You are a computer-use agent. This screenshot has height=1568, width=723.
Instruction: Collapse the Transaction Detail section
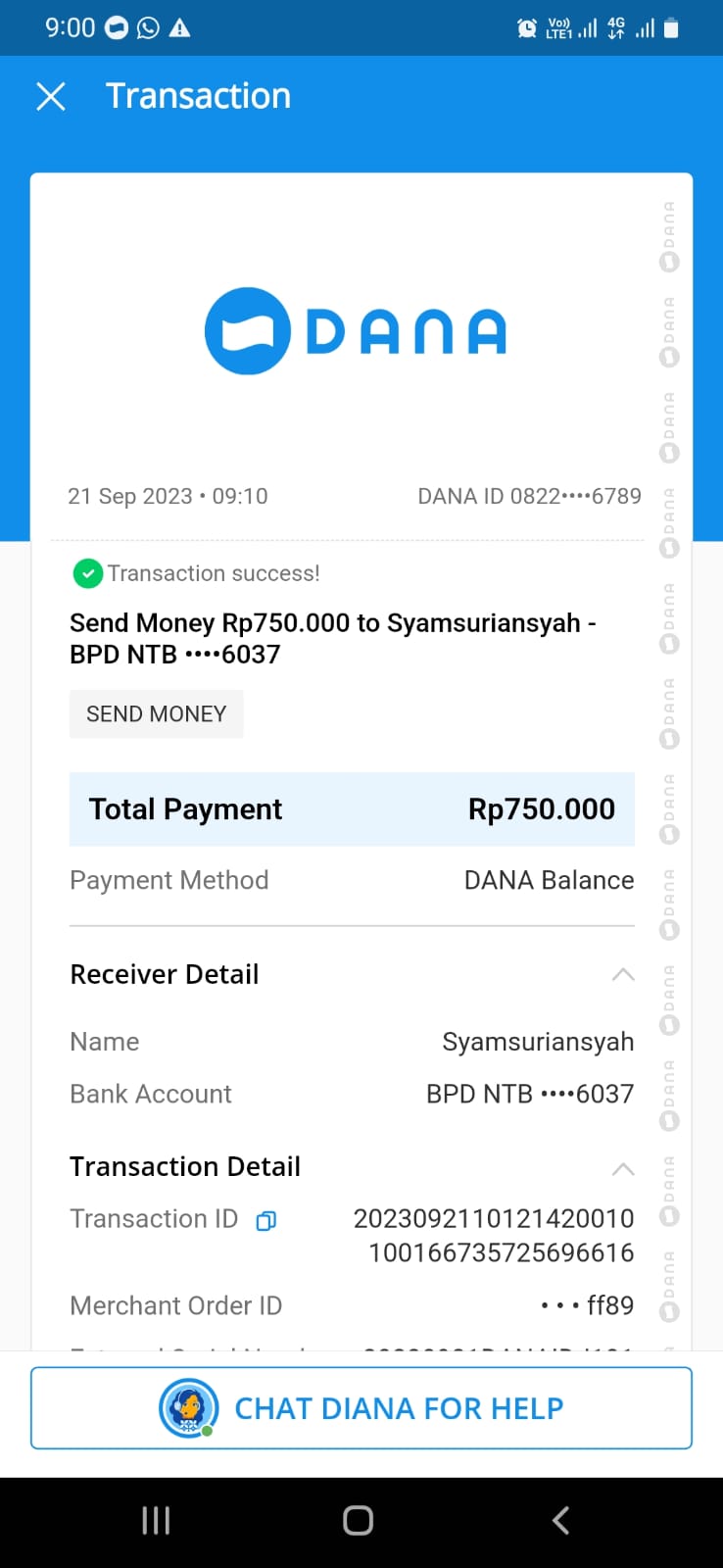[x=623, y=1168]
